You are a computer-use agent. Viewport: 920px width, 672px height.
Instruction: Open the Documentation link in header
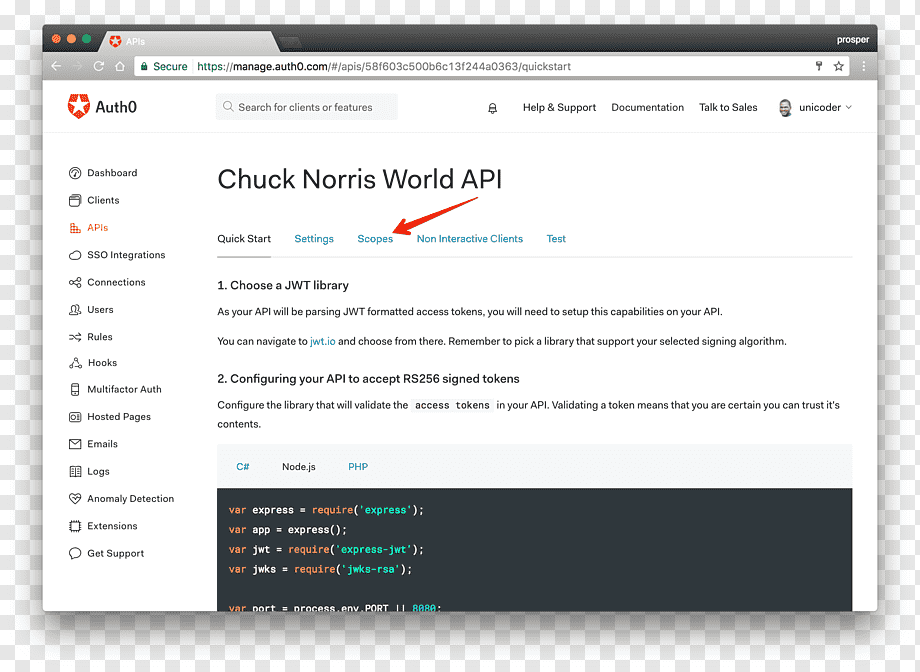point(647,107)
